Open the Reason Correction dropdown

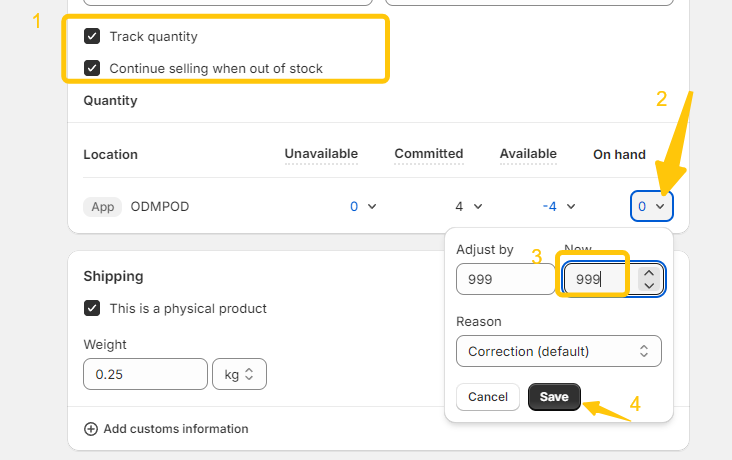coord(558,351)
